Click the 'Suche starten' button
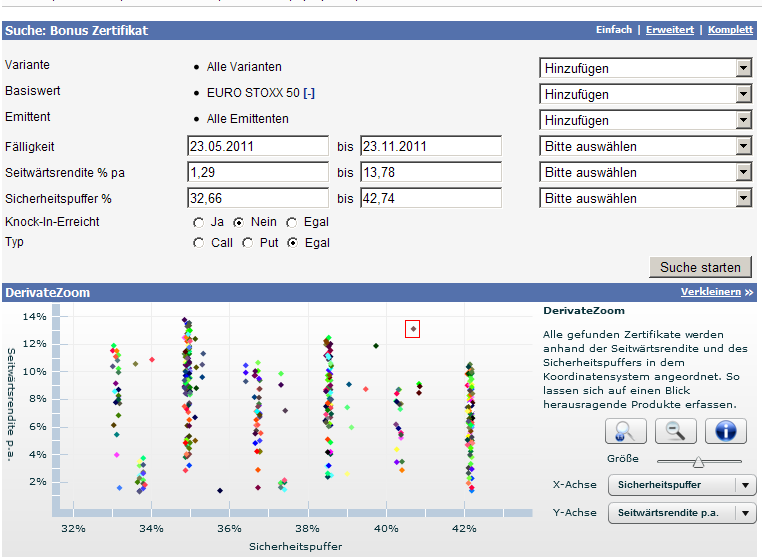The image size is (774, 557). [x=700, y=267]
